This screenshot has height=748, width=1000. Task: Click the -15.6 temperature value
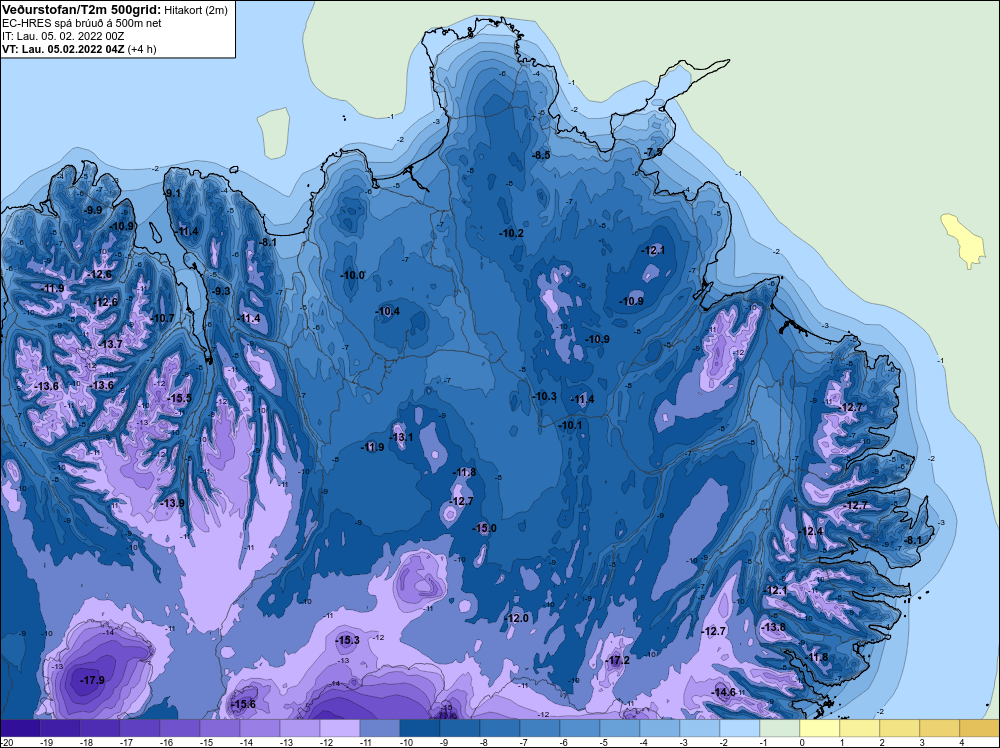[244, 704]
